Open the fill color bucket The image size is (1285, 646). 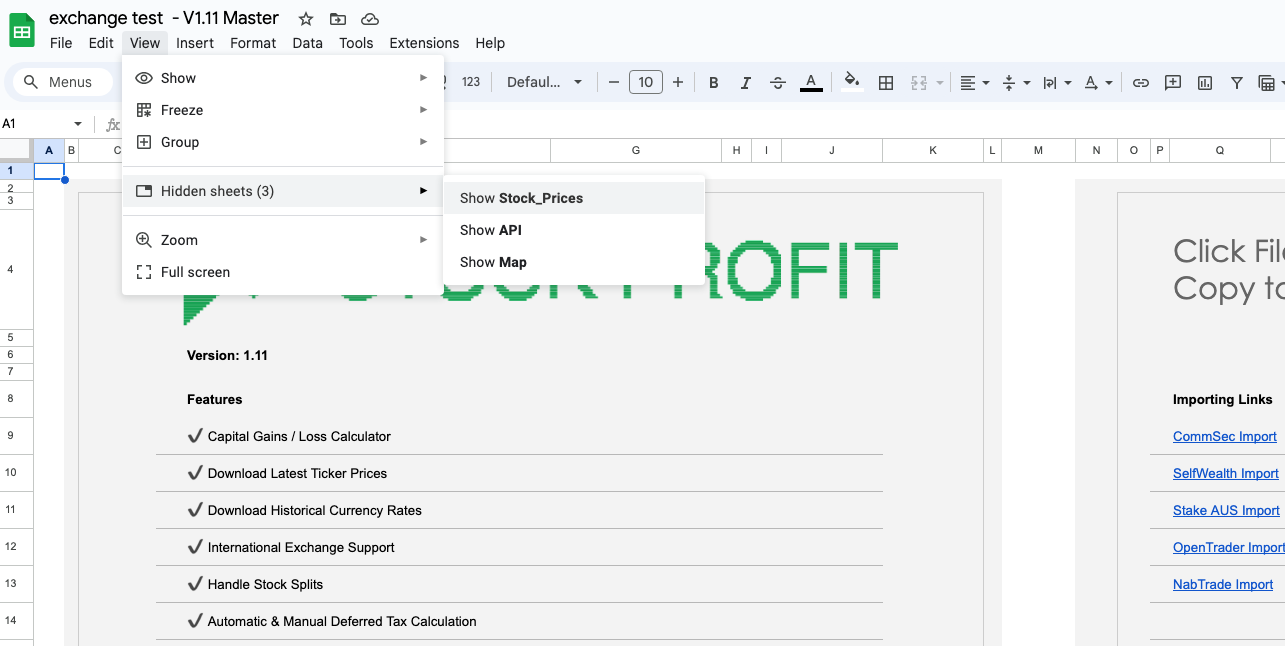pos(851,82)
